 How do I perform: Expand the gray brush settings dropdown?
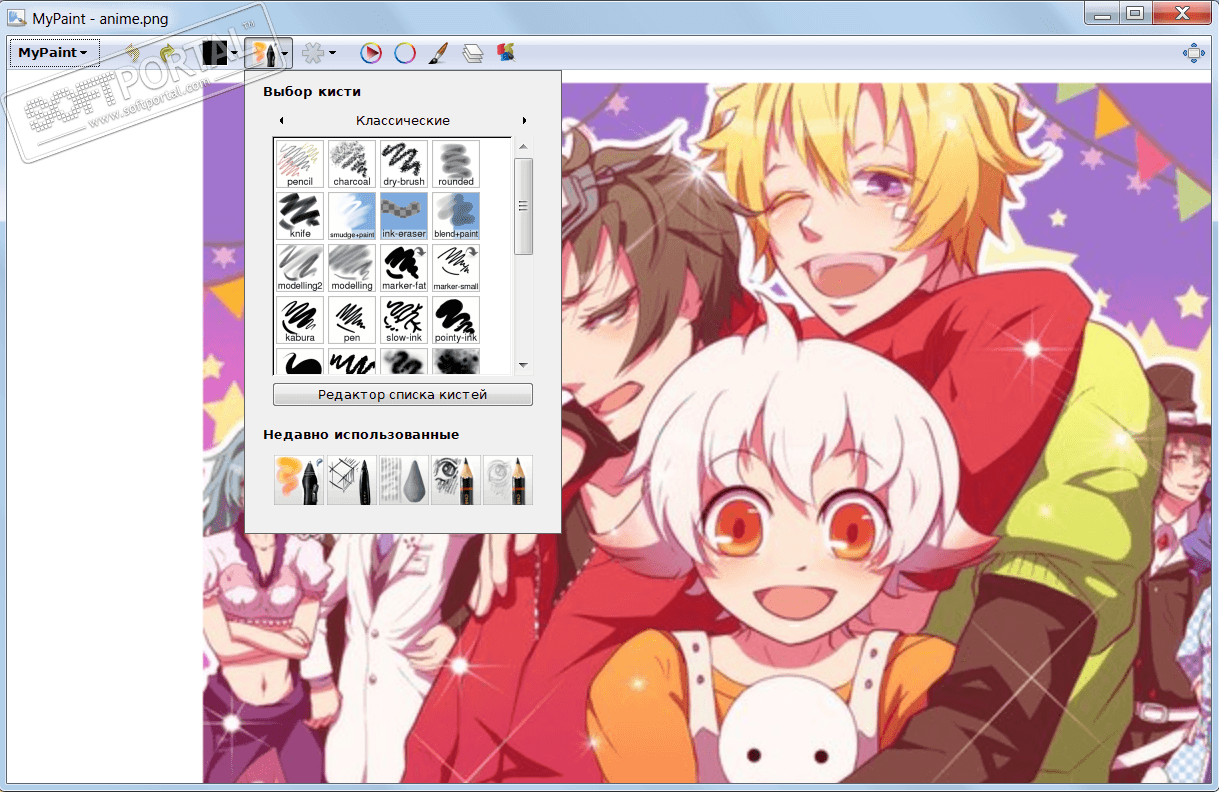click(x=332, y=53)
